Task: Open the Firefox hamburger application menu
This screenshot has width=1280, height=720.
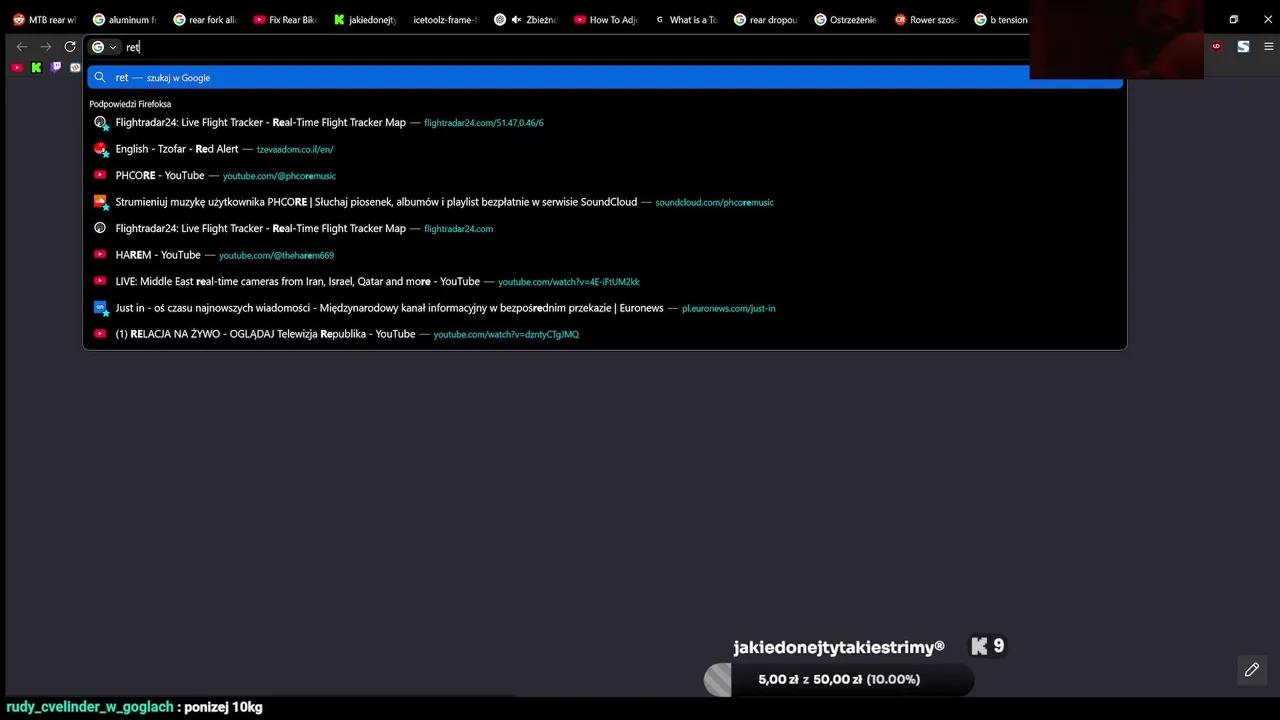Action: tap(1269, 47)
